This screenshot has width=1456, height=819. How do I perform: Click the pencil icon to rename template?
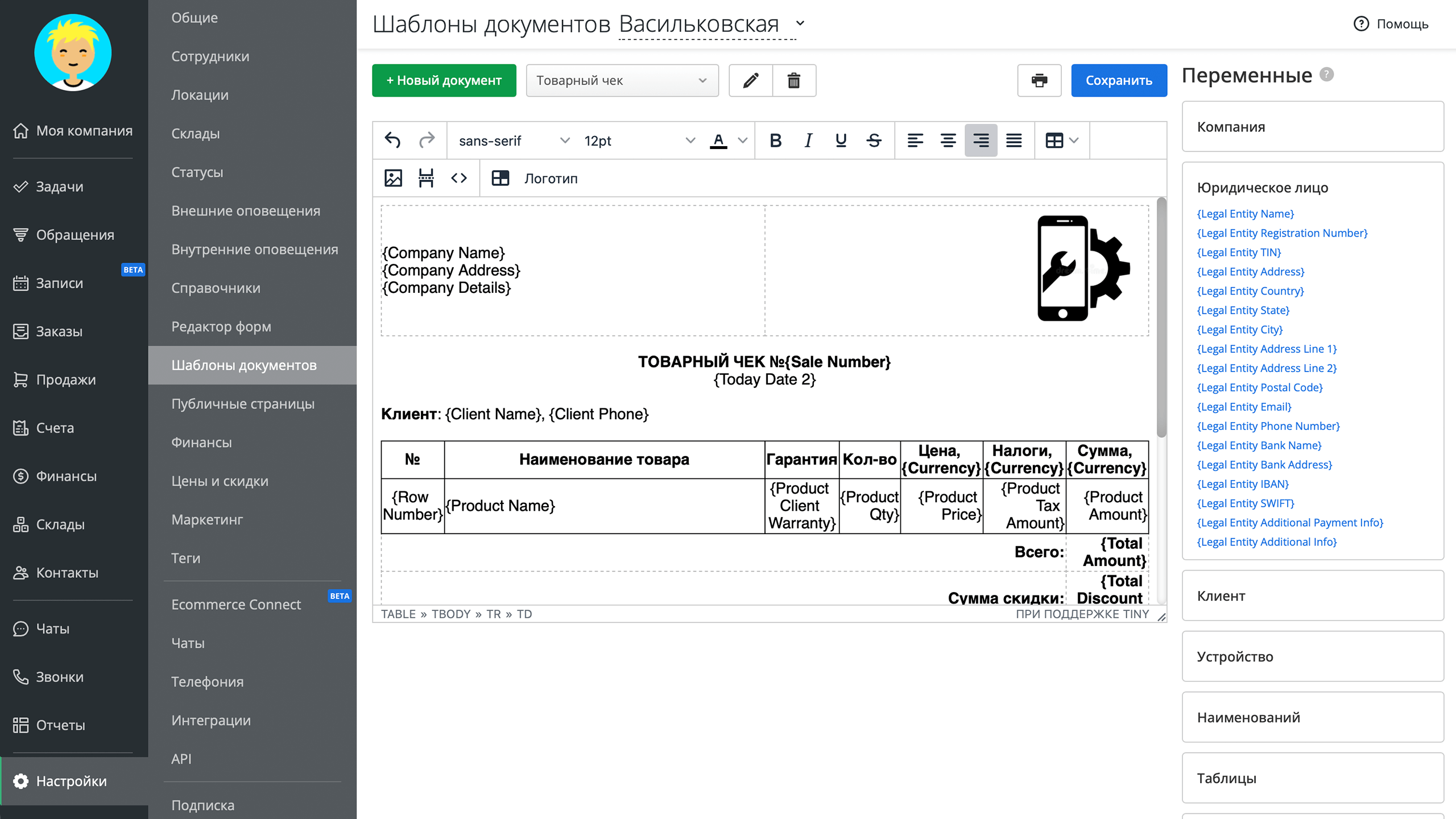coord(751,80)
